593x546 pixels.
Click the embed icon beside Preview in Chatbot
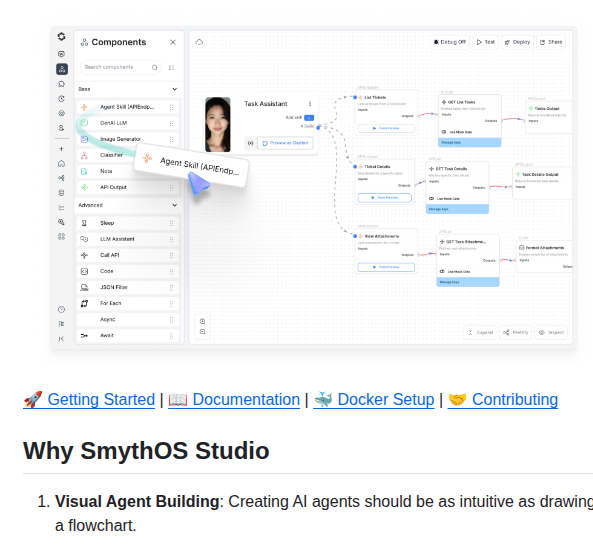tap(250, 143)
